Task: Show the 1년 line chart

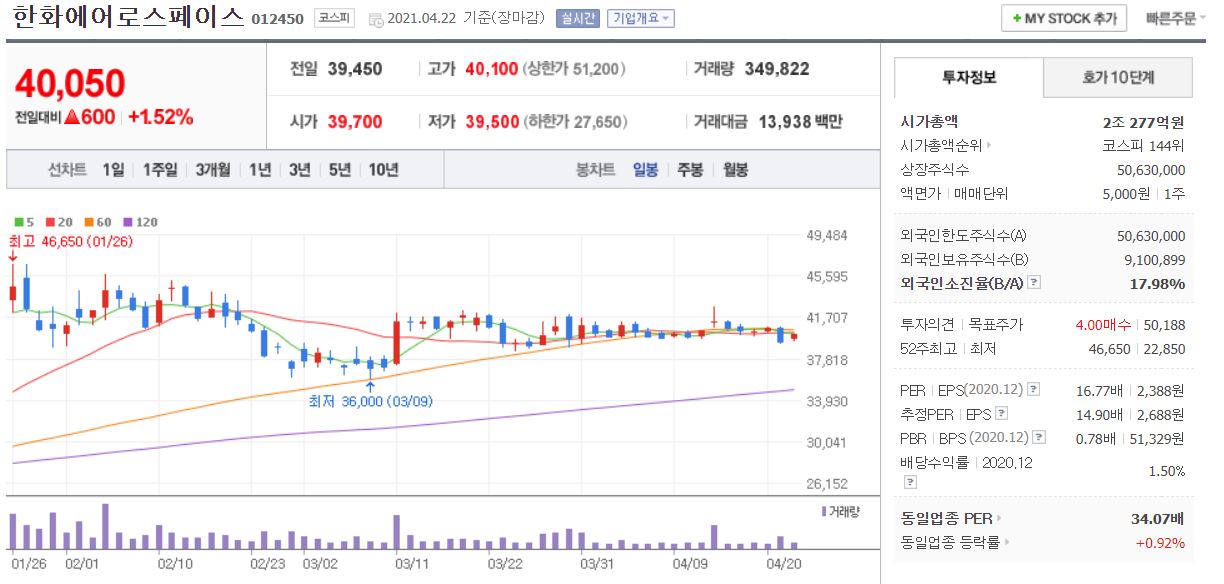Action: (260, 170)
